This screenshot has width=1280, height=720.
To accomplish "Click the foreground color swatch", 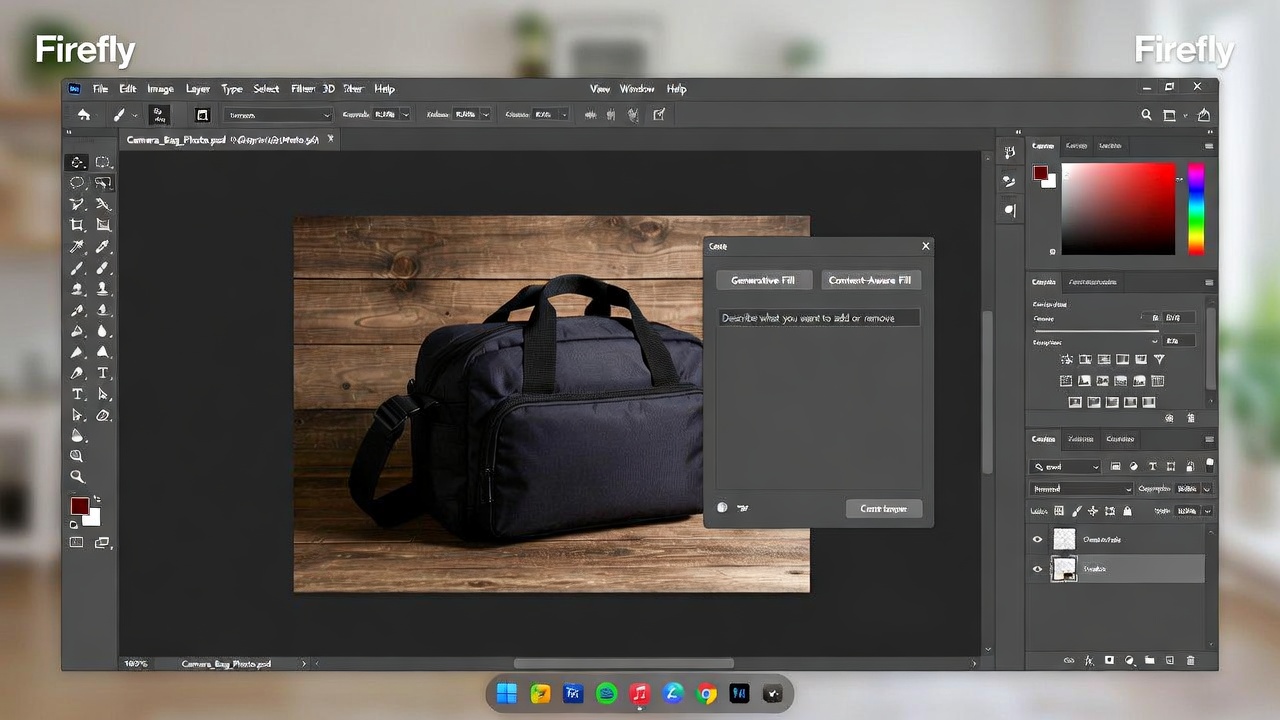I will coord(78,508).
